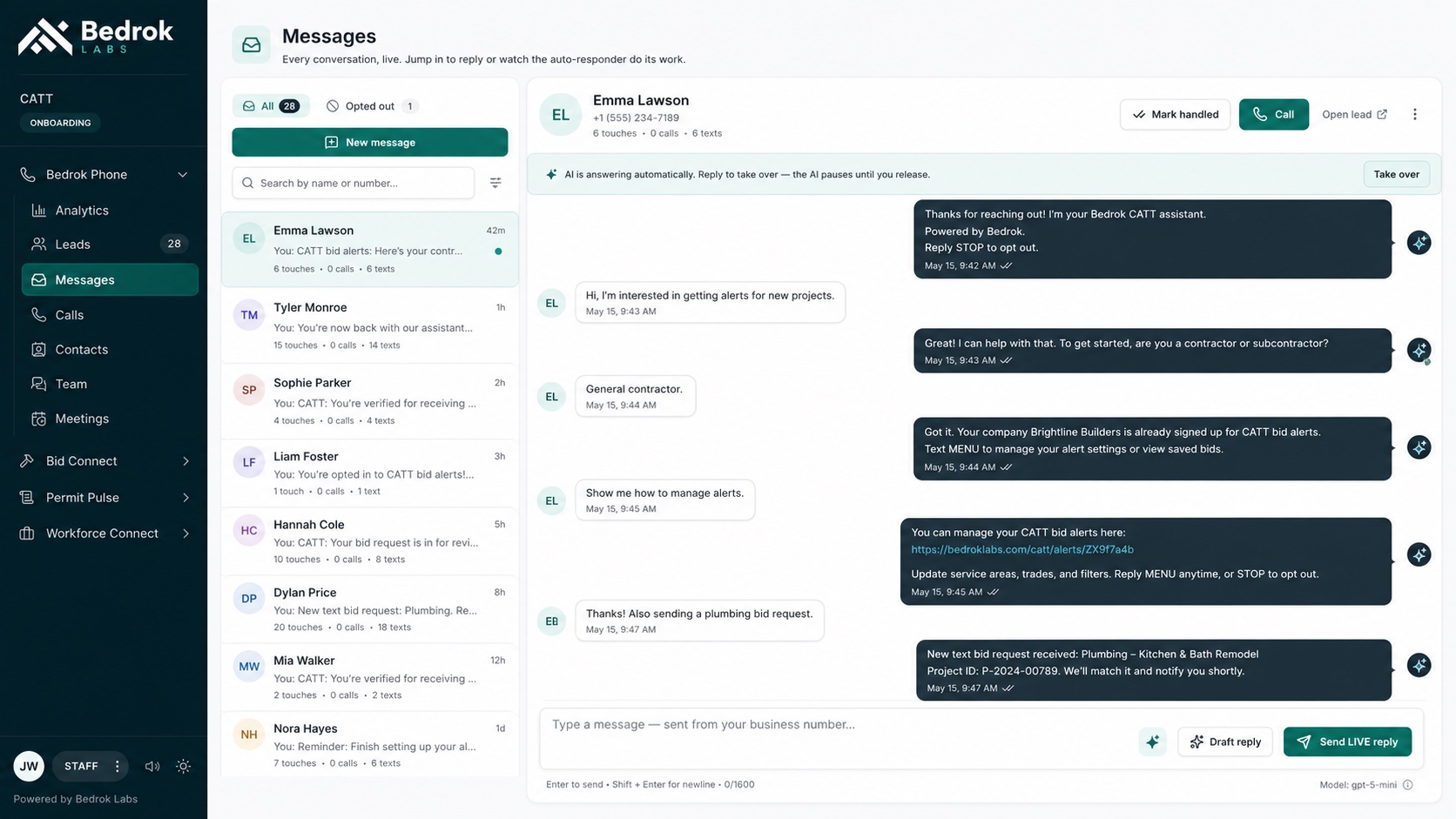This screenshot has height=819, width=1456.
Task: Click the EB avatar beside plumbing message
Action: pyautogui.click(x=551, y=621)
